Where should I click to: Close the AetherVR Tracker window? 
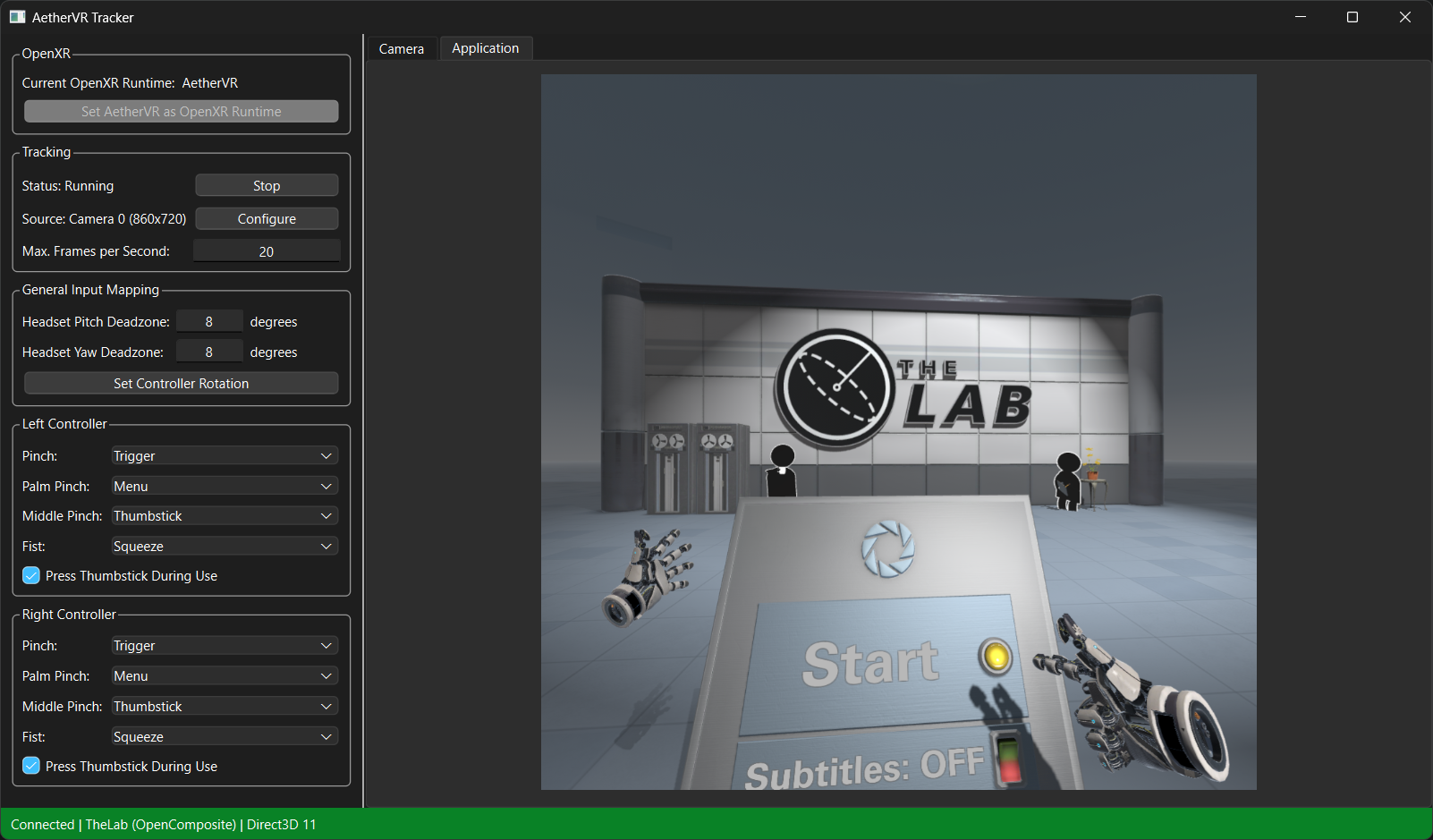(x=1405, y=17)
